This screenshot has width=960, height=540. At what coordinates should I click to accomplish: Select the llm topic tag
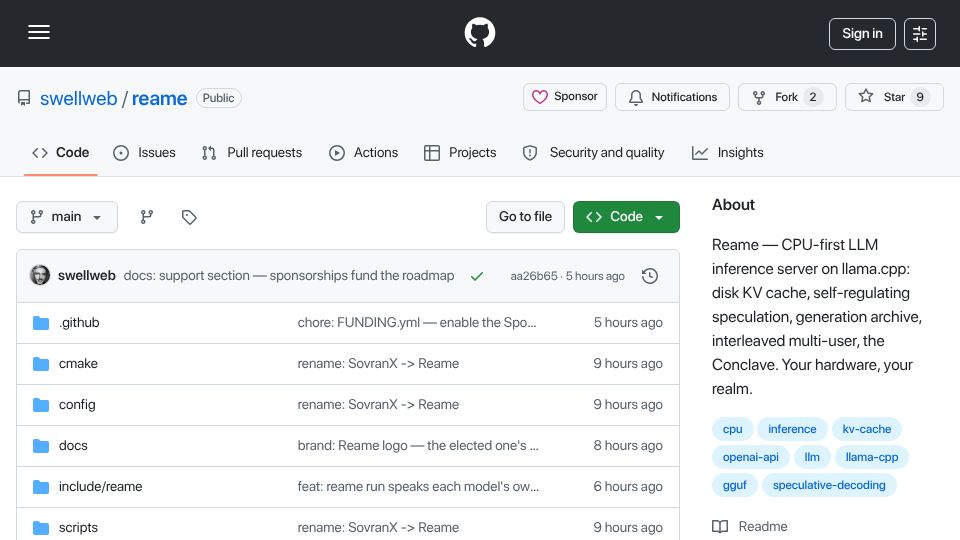point(812,457)
